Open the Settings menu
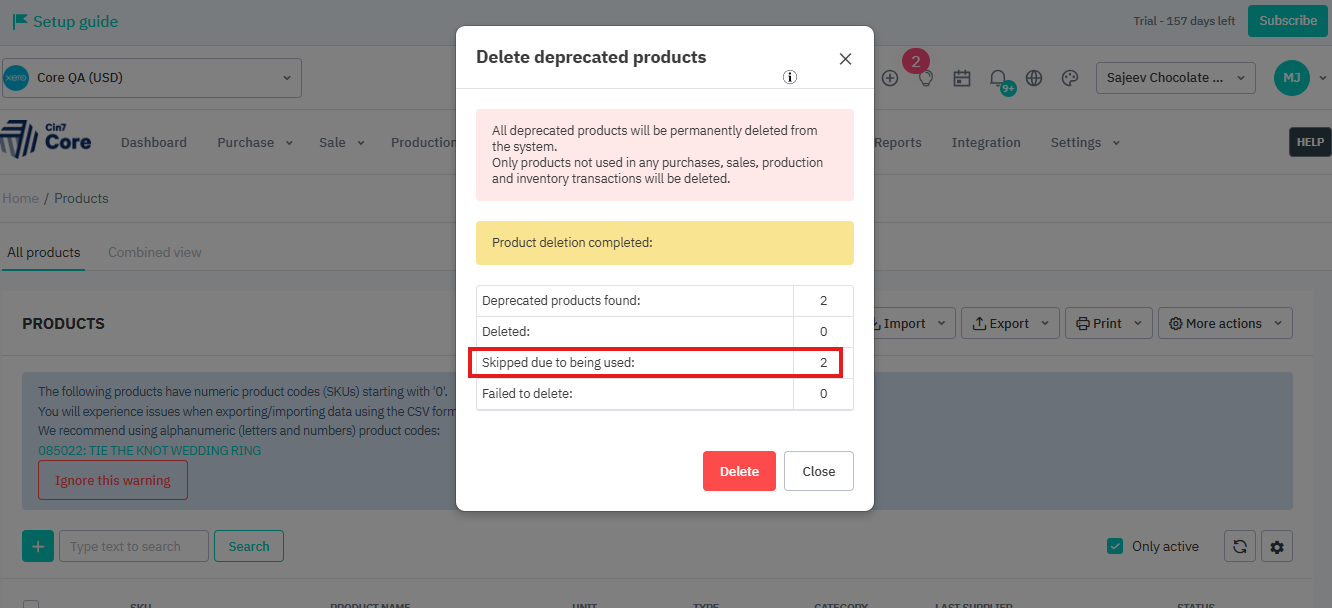Image resolution: width=1332 pixels, height=608 pixels. click(1085, 143)
